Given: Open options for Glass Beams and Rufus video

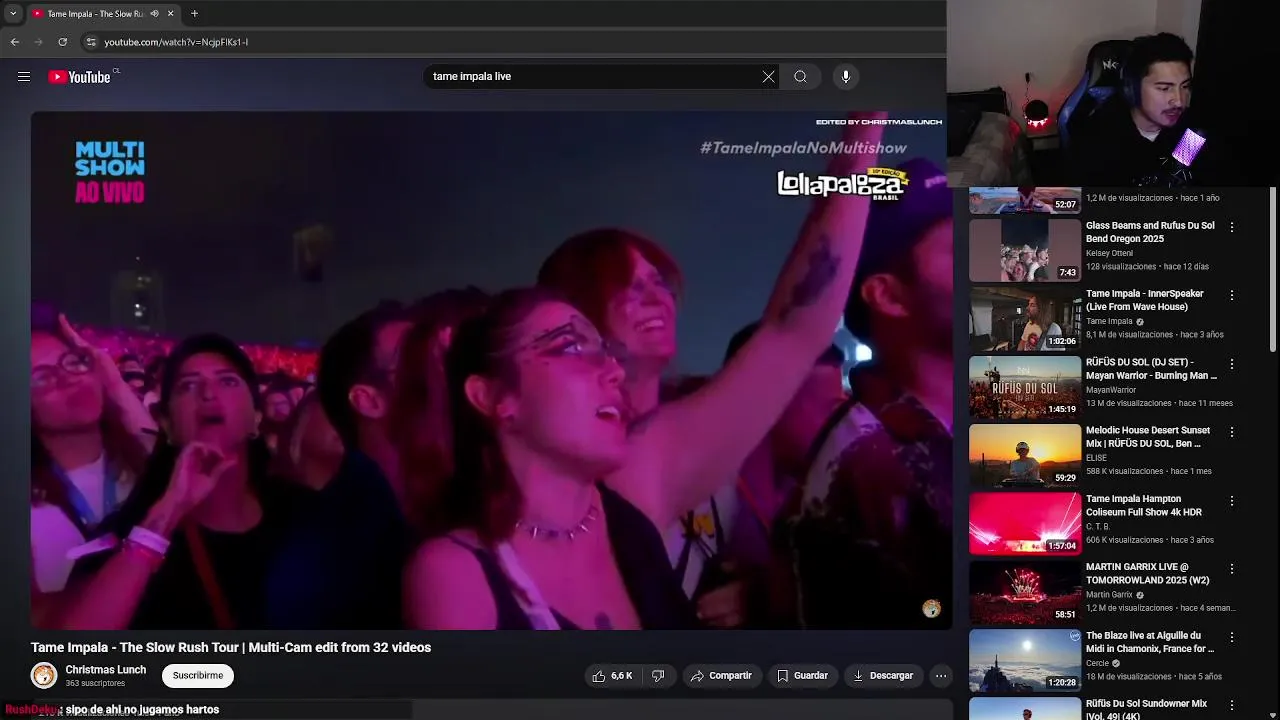Looking at the screenshot, I should (1232, 227).
